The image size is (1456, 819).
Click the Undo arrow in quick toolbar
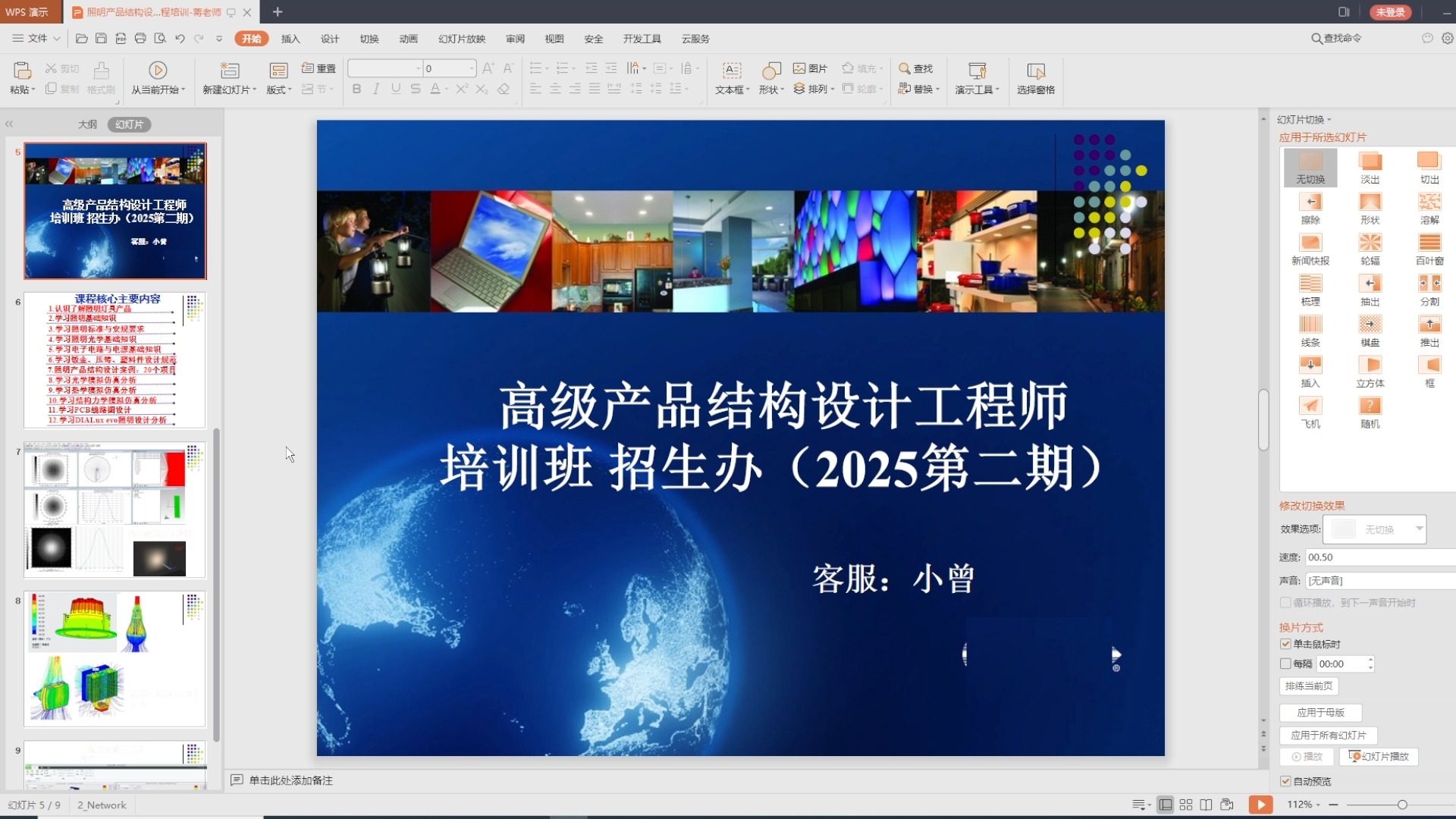pyautogui.click(x=180, y=38)
